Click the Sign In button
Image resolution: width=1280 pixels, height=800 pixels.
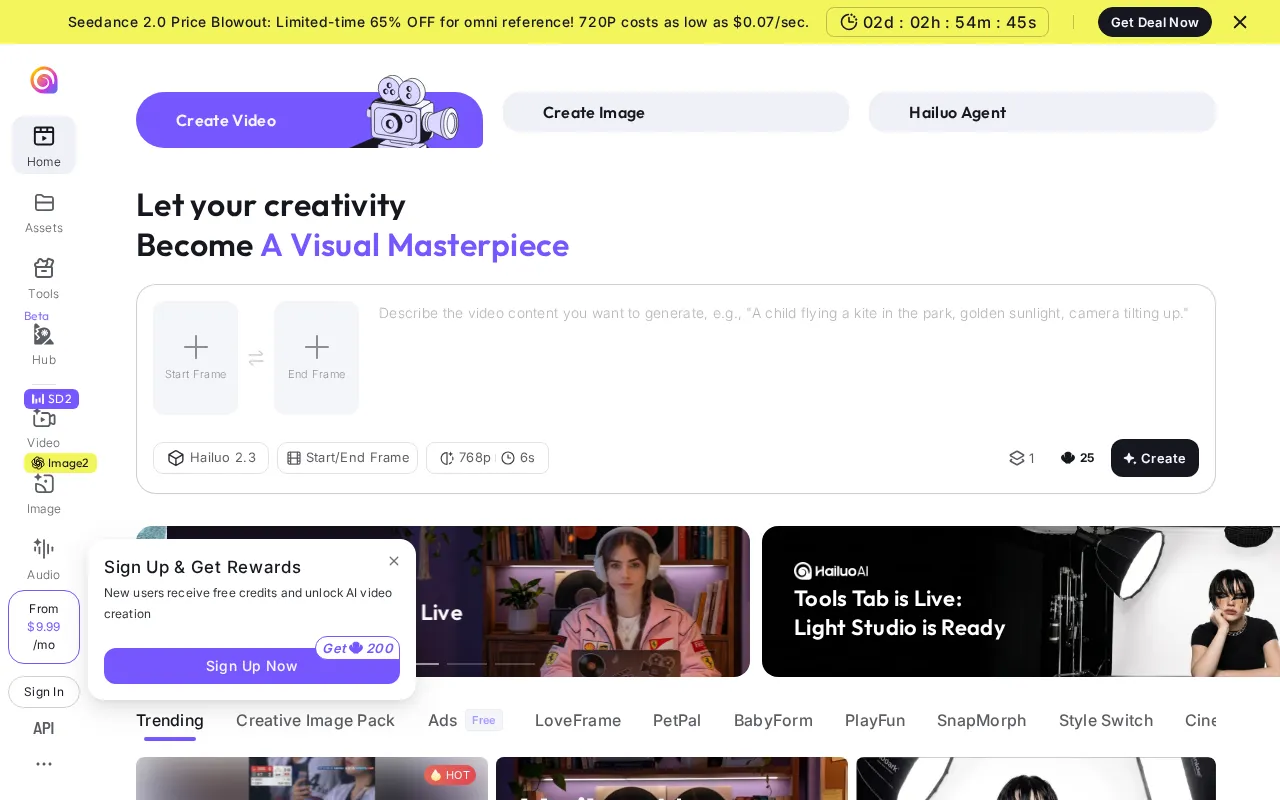(x=44, y=692)
